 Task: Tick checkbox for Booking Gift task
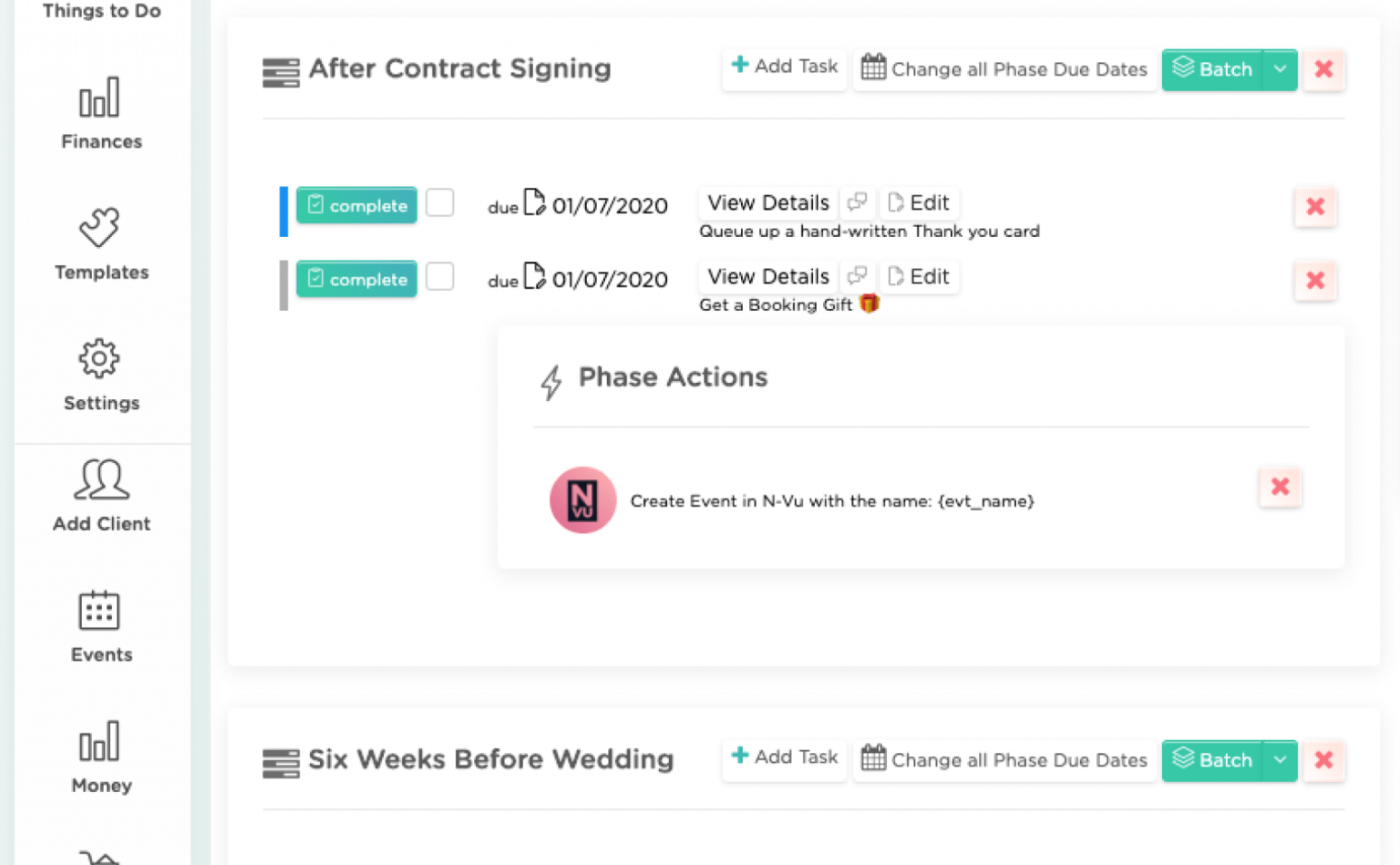coord(440,276)
